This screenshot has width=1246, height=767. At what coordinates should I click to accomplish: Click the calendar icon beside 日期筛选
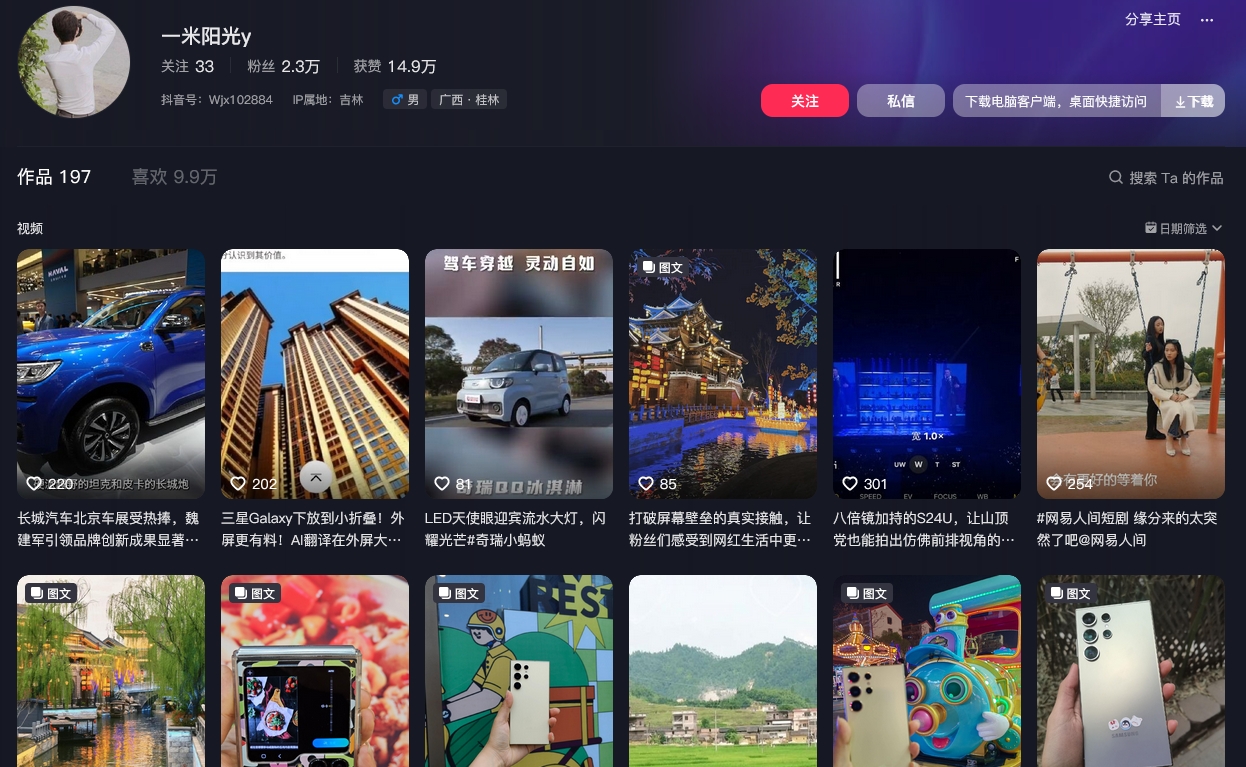[1151, 228]
